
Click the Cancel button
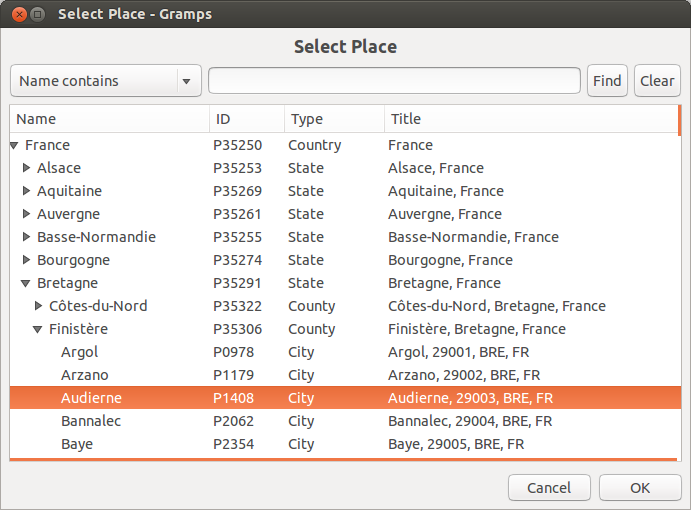pos(549,488)
